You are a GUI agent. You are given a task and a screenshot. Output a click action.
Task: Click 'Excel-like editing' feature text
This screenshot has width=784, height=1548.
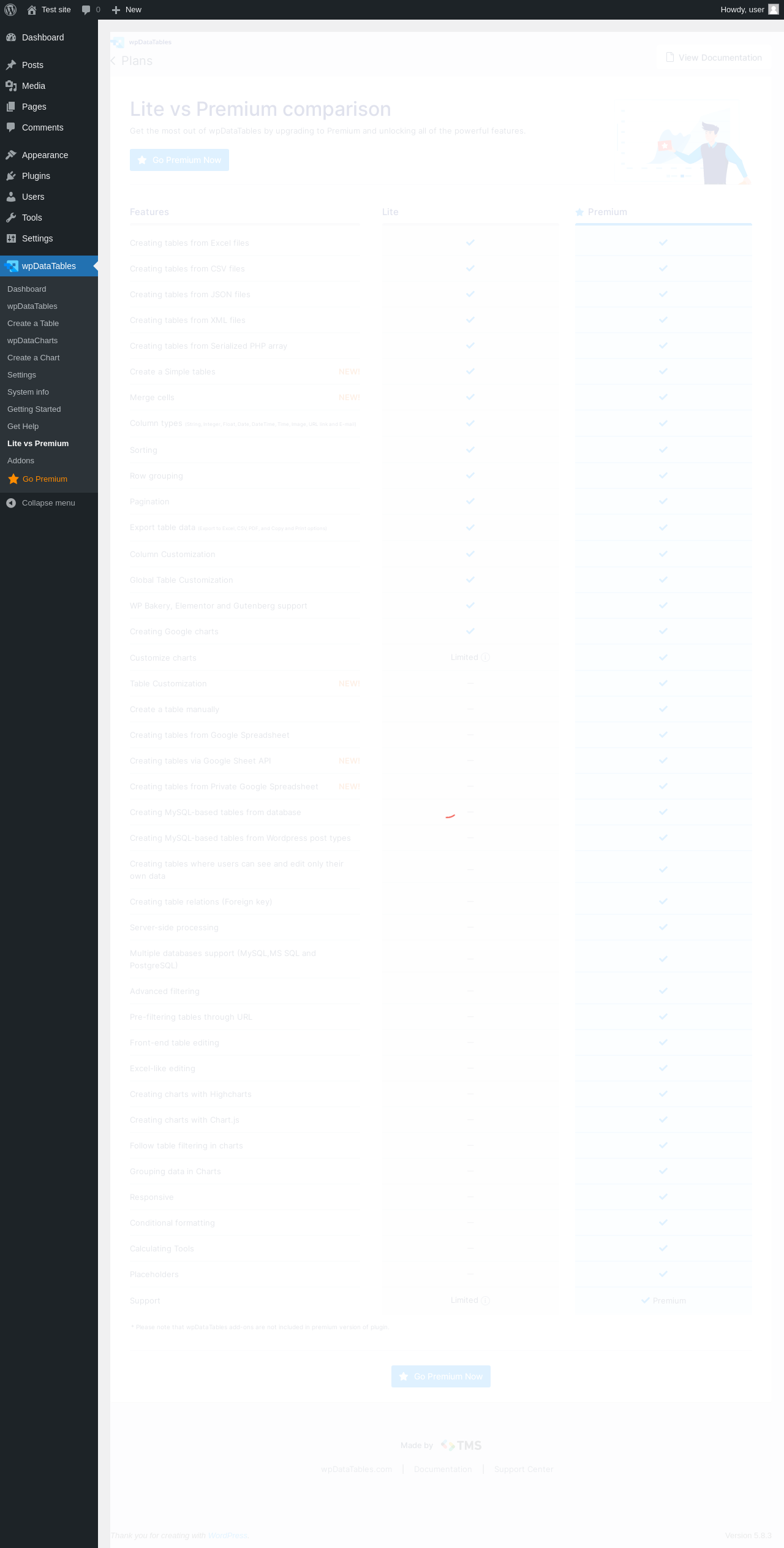[162, 1069]
